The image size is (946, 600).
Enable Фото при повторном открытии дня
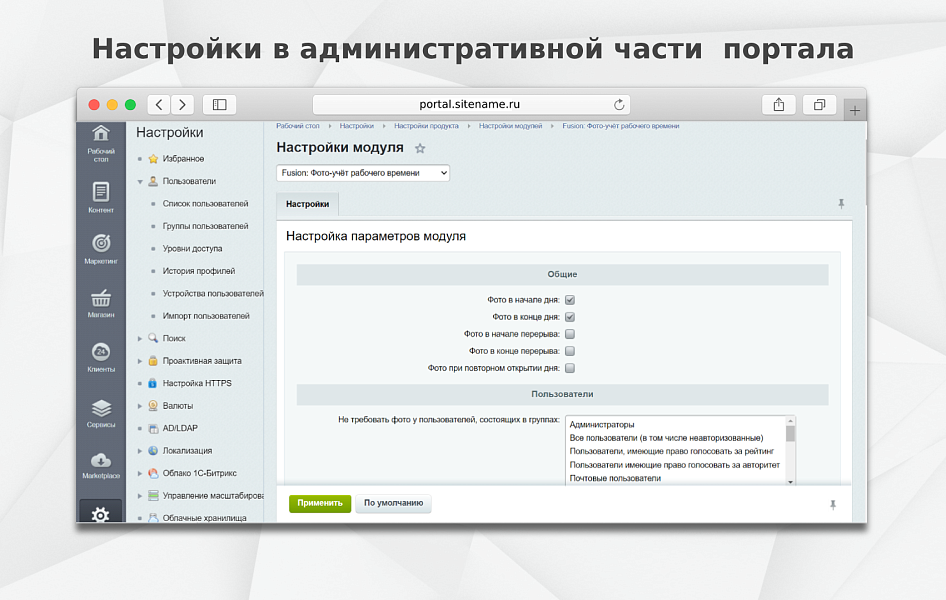[570, 368]
